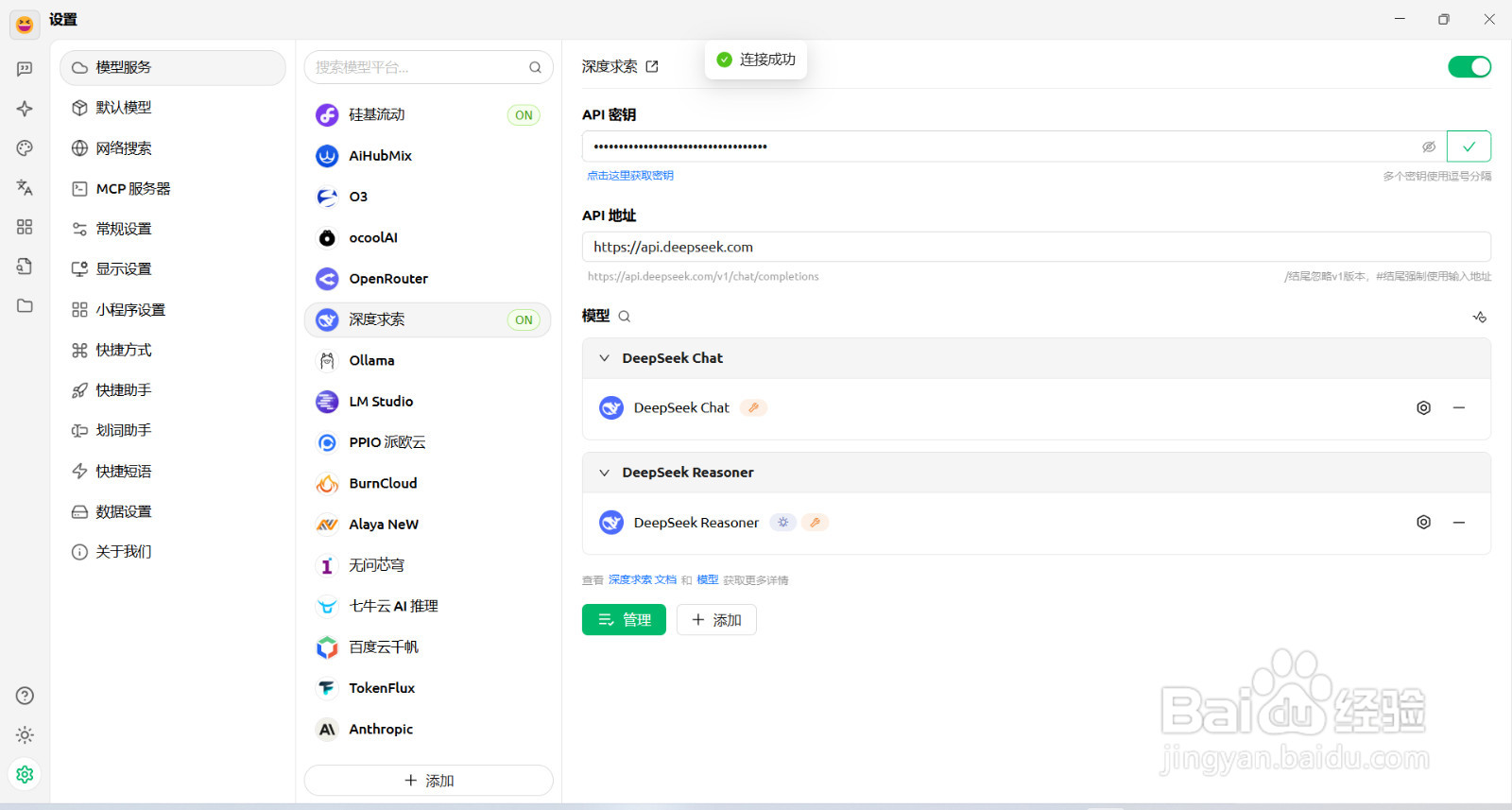Select the 硅基流动 provider
Viewport: 1512px width, 810px height.
(428, 114)
